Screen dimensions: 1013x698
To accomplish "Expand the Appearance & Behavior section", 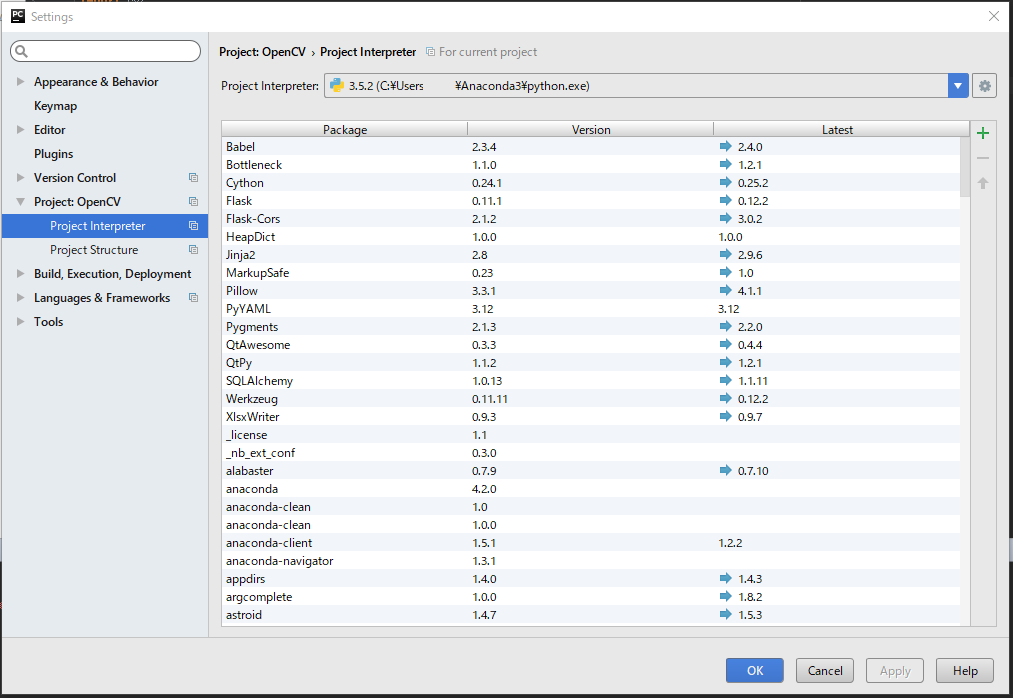I will pos(21,82).
